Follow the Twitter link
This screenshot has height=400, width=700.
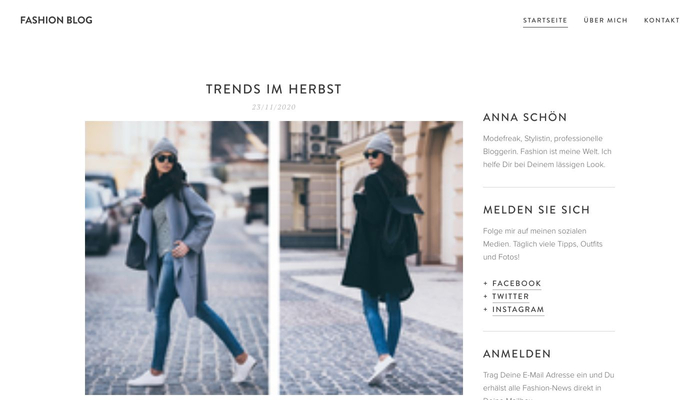click(510, 296)
